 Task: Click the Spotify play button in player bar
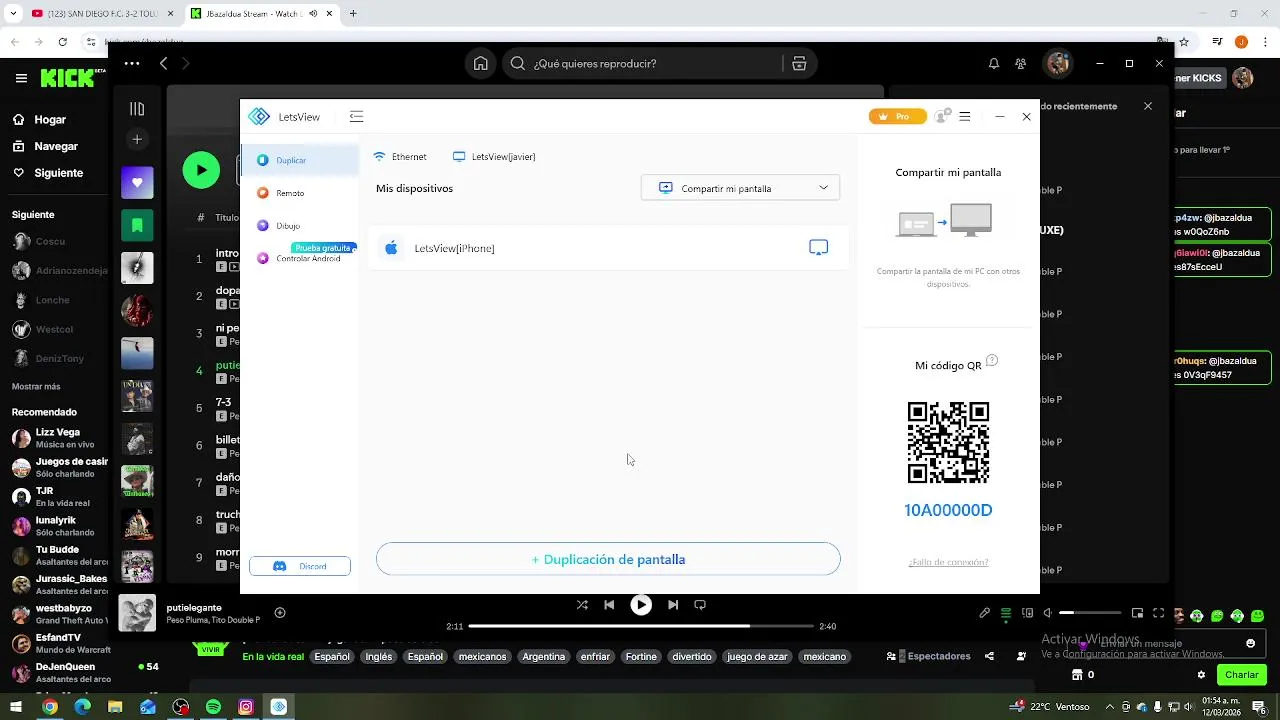coord(641,605)
